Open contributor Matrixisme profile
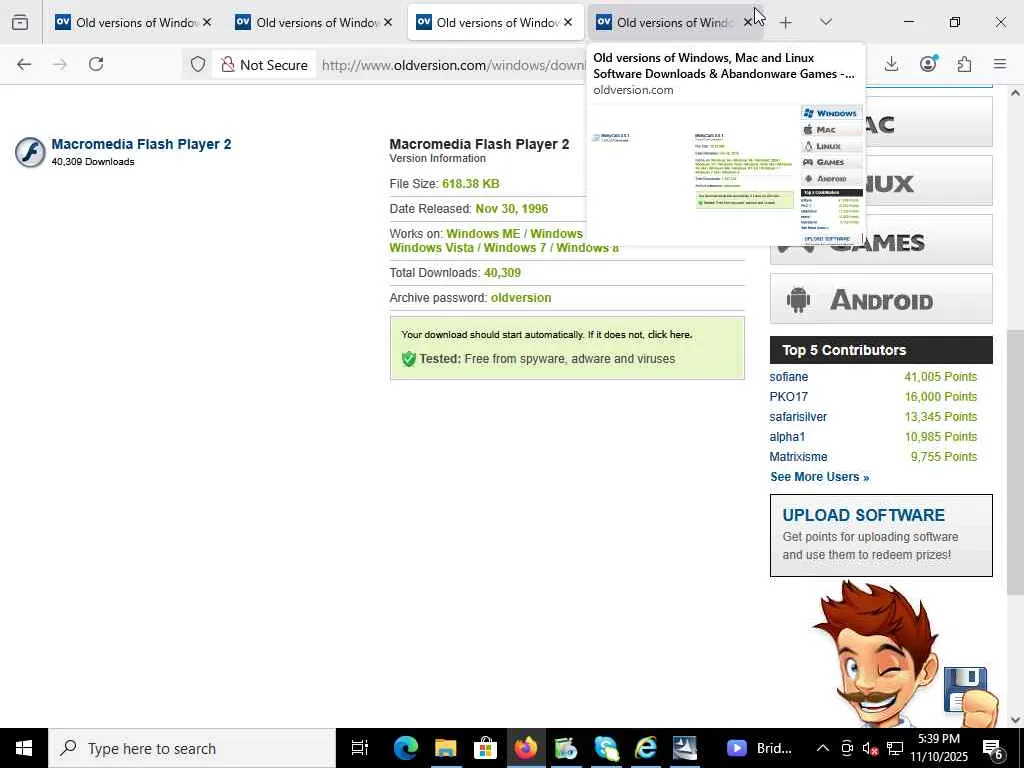Viewport: 1024px width, 768px height. pos(798,456)
